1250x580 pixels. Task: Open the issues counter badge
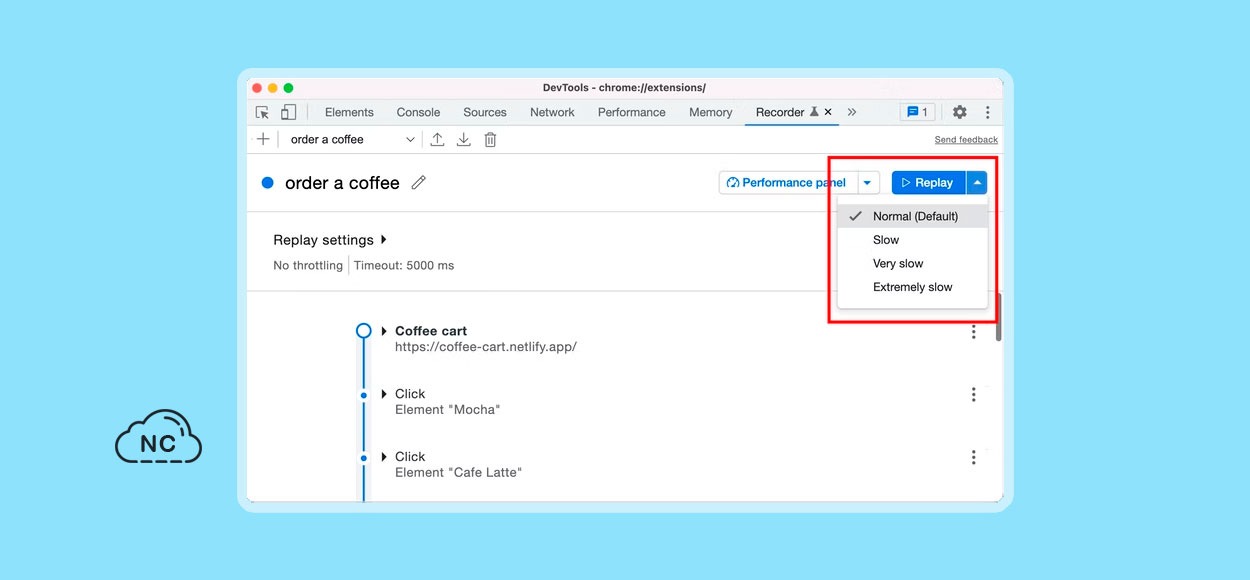click(917, 112)
